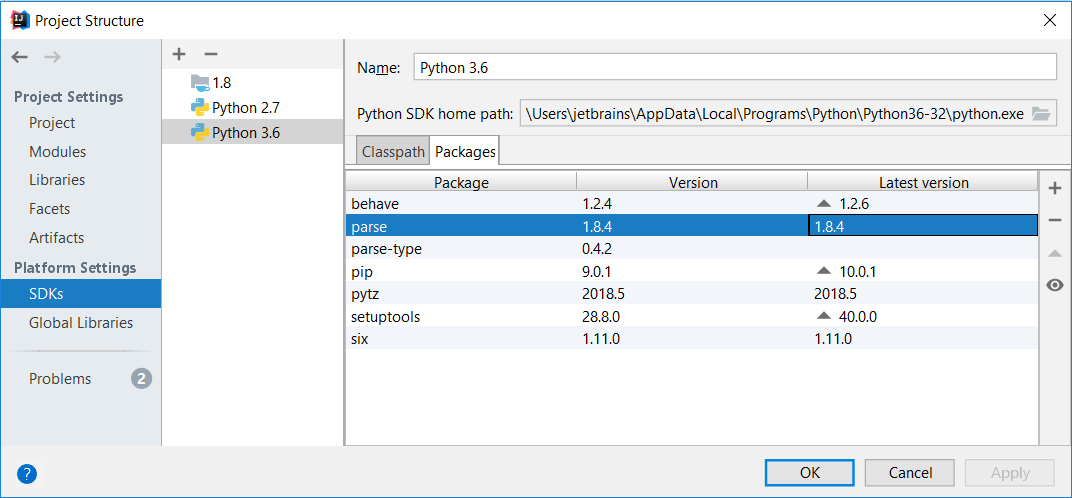
Task: Switch to the Classpath tab
Action: point(392,152)
